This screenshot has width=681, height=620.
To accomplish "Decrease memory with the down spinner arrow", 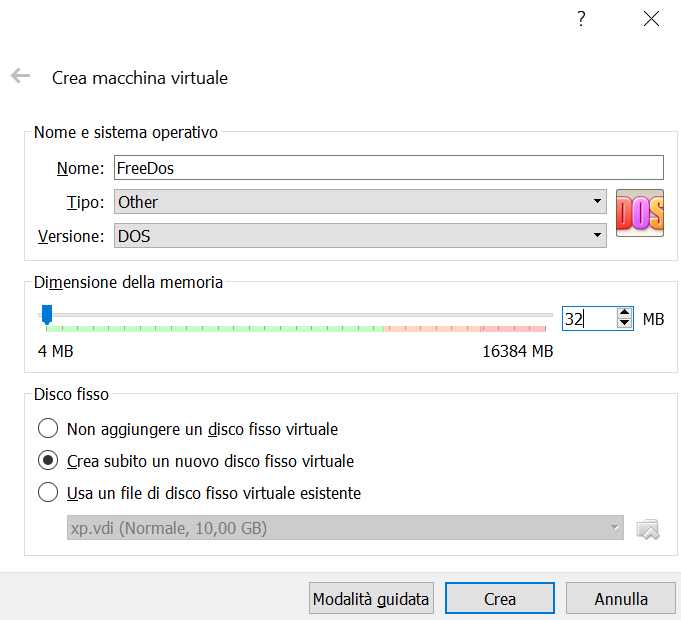I will click(x=625, y=324).
